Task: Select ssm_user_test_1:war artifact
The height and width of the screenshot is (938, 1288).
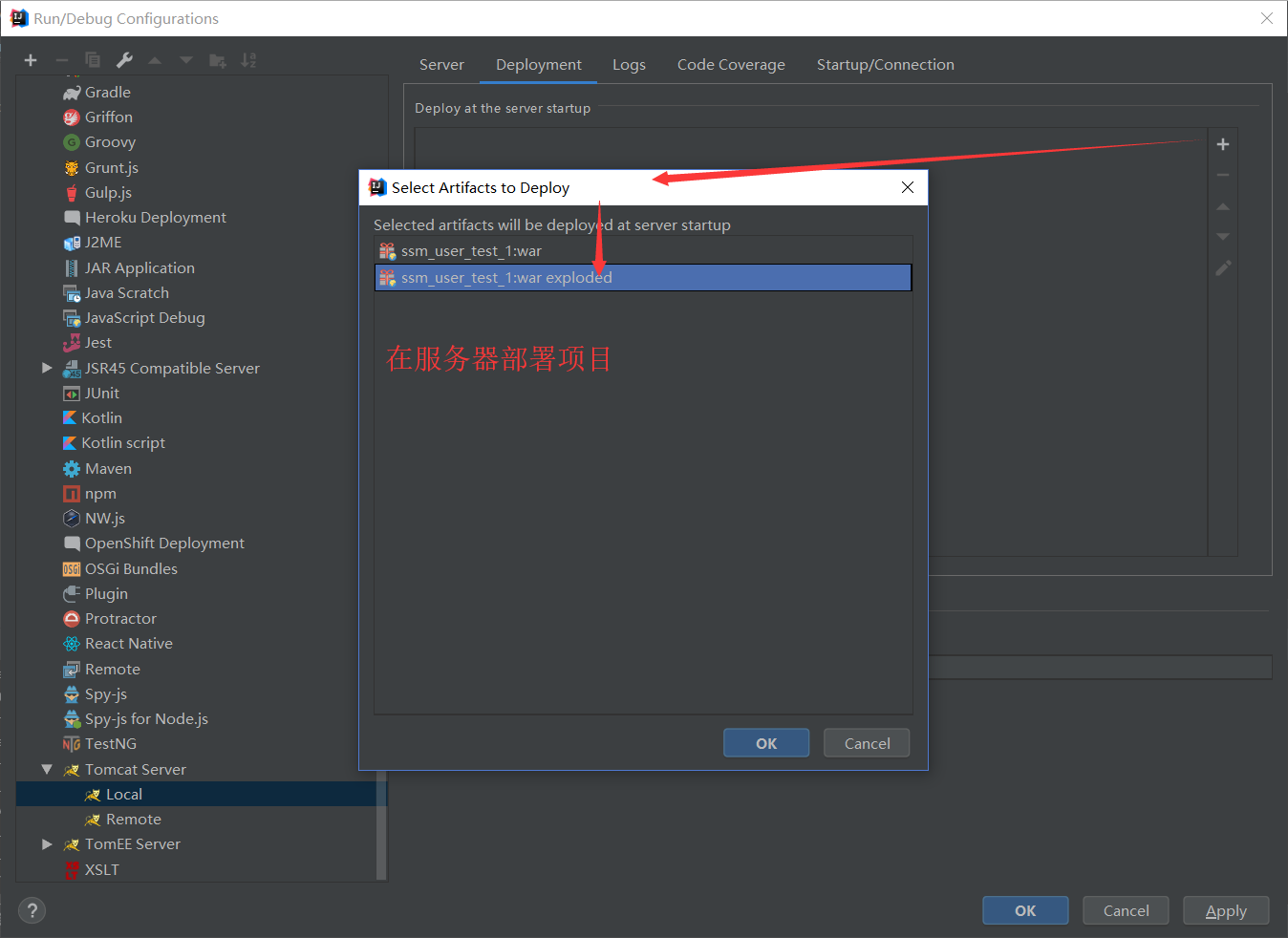Action: coord(643,250)
